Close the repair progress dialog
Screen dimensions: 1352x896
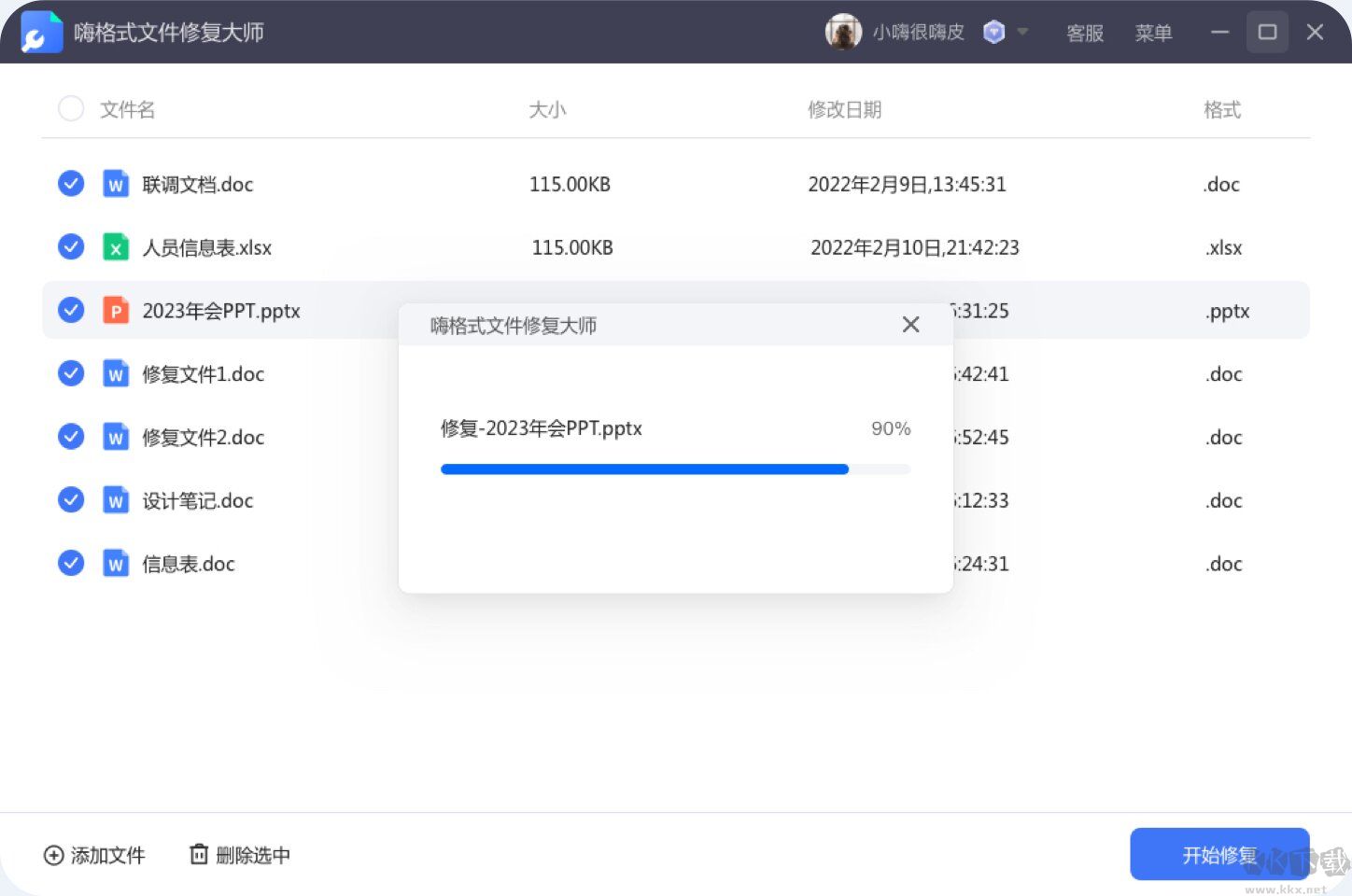point(911,324)
